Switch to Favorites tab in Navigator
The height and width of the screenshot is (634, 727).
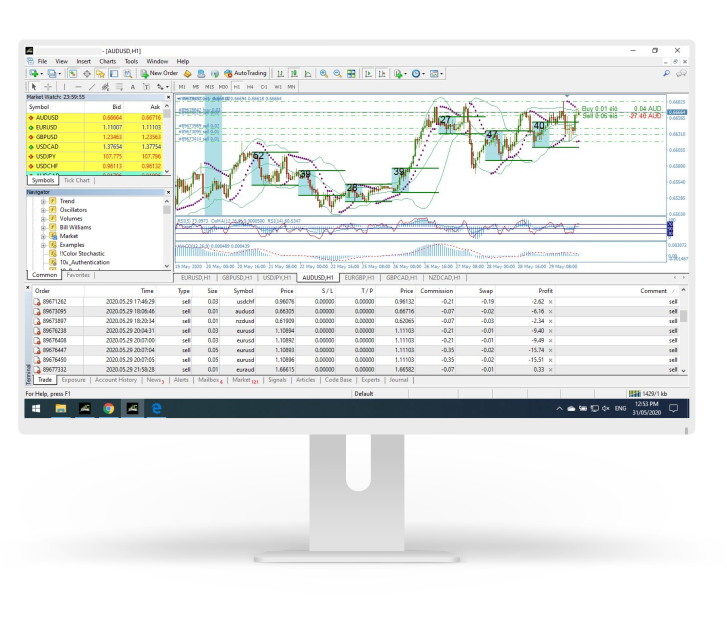(x=78, y=275)
